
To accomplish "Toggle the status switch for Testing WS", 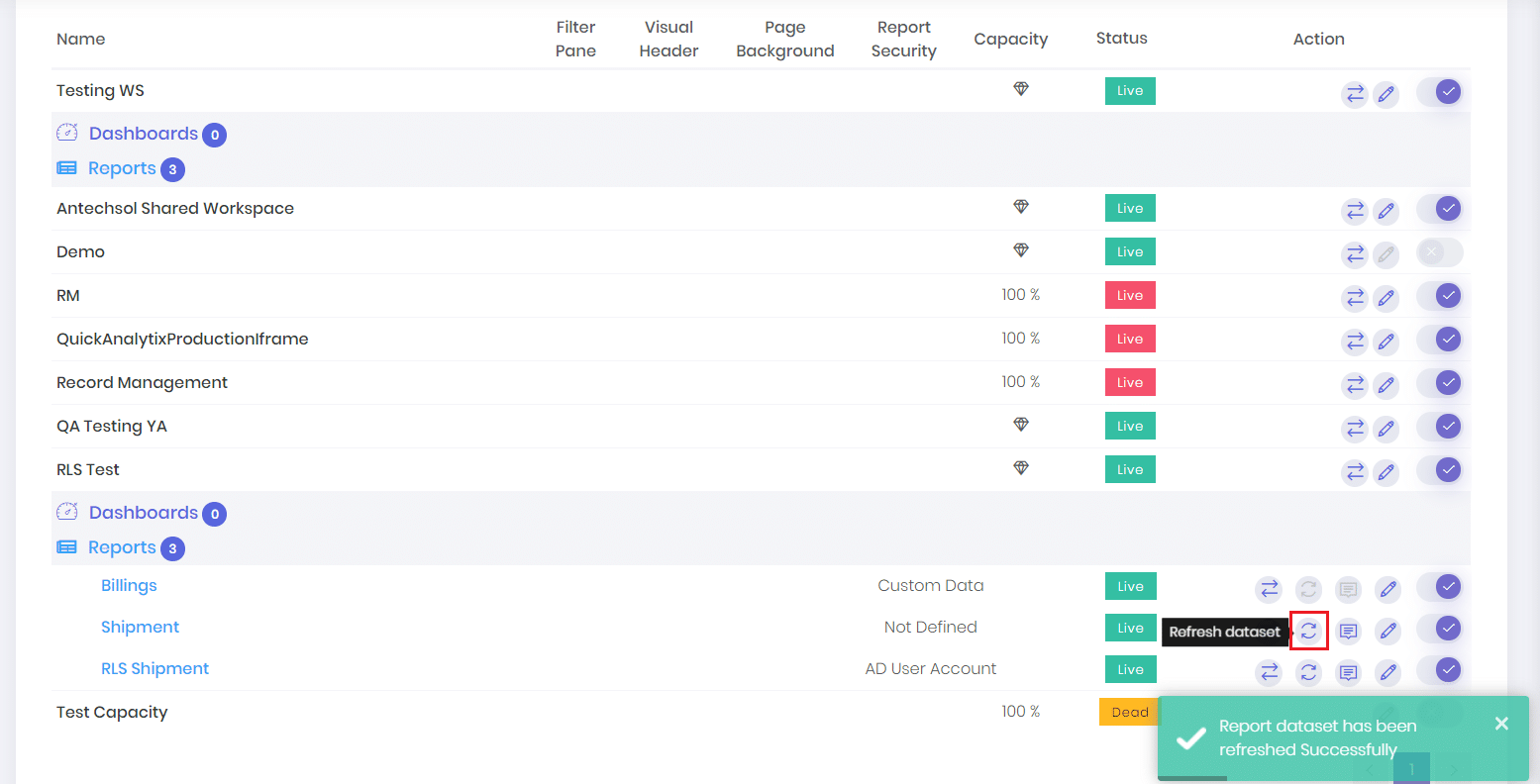I will [x=1439, y=90].
